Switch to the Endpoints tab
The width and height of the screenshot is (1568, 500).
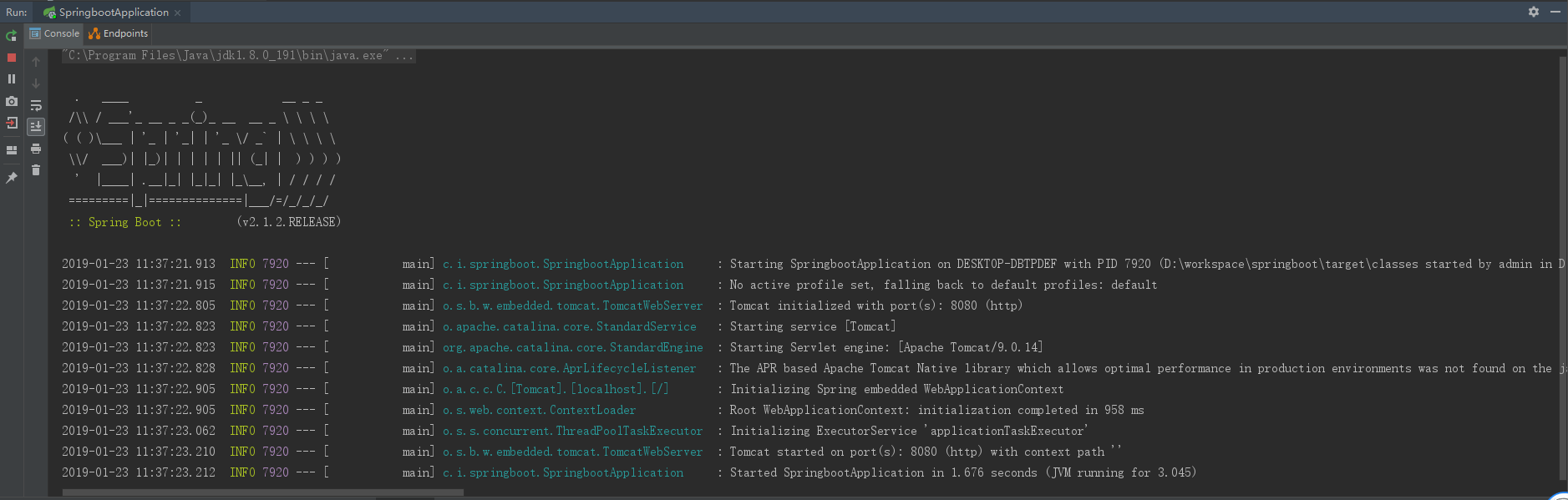(119, 33)
